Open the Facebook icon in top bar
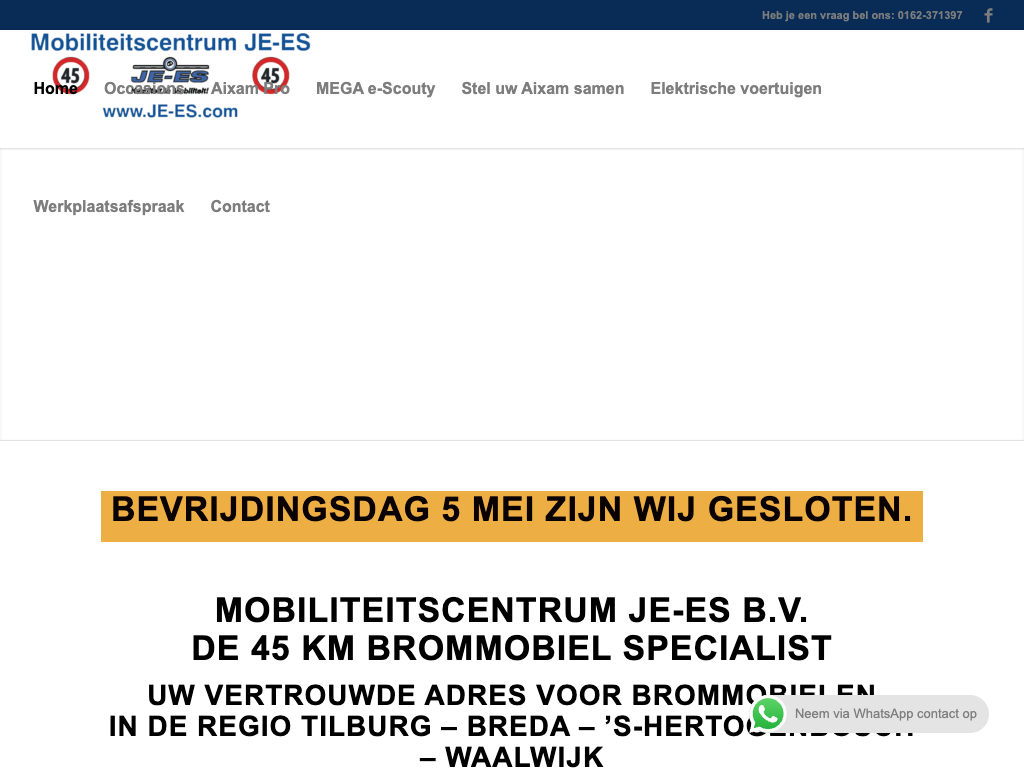 pos(988,15)
